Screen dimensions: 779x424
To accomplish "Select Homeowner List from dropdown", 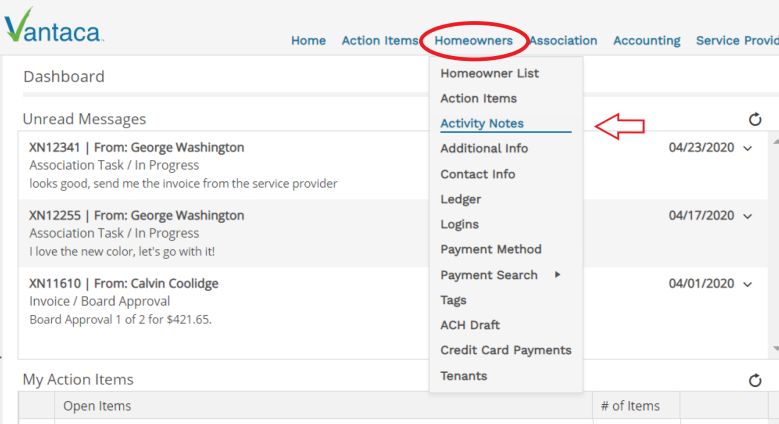I will [x=489, y=74].
